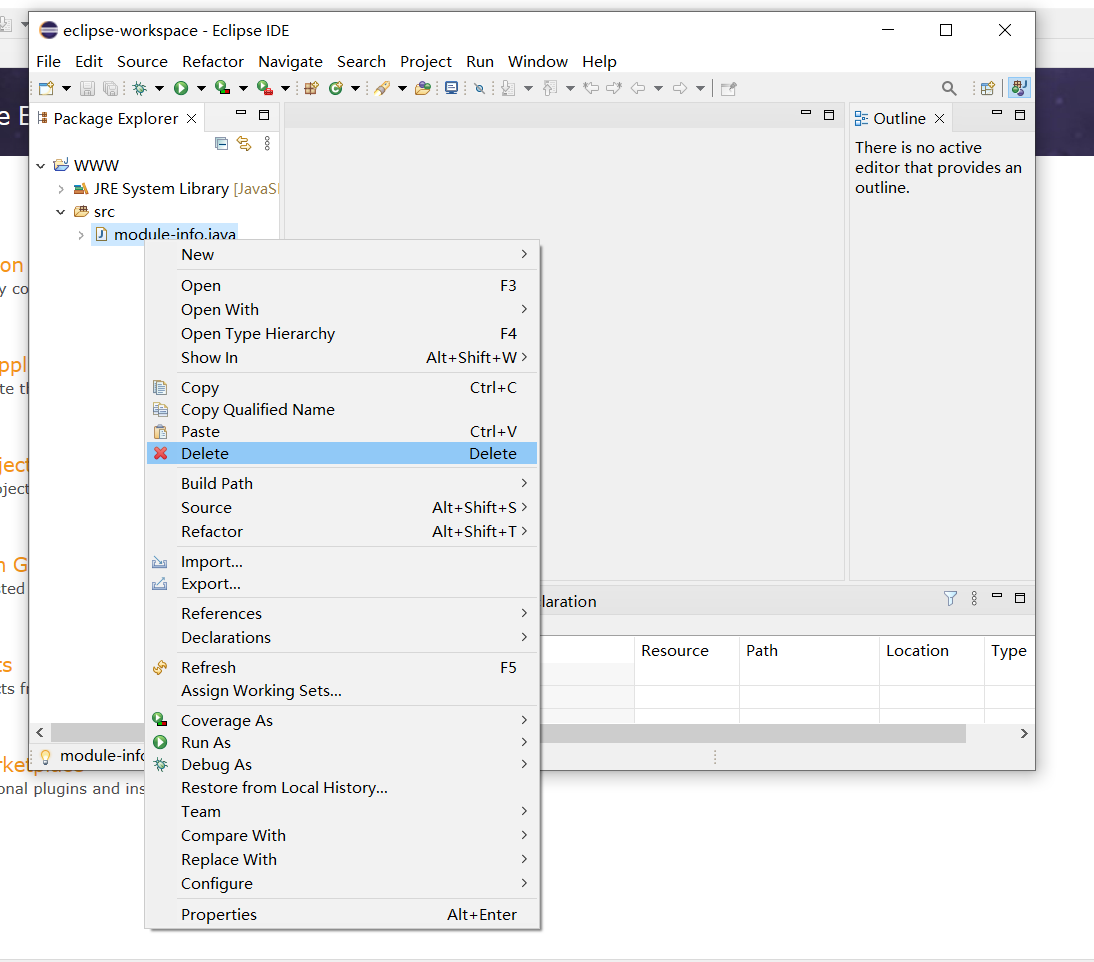Start the Debug bug icon
Screen dimensions: 1094x962
point(140,89)
